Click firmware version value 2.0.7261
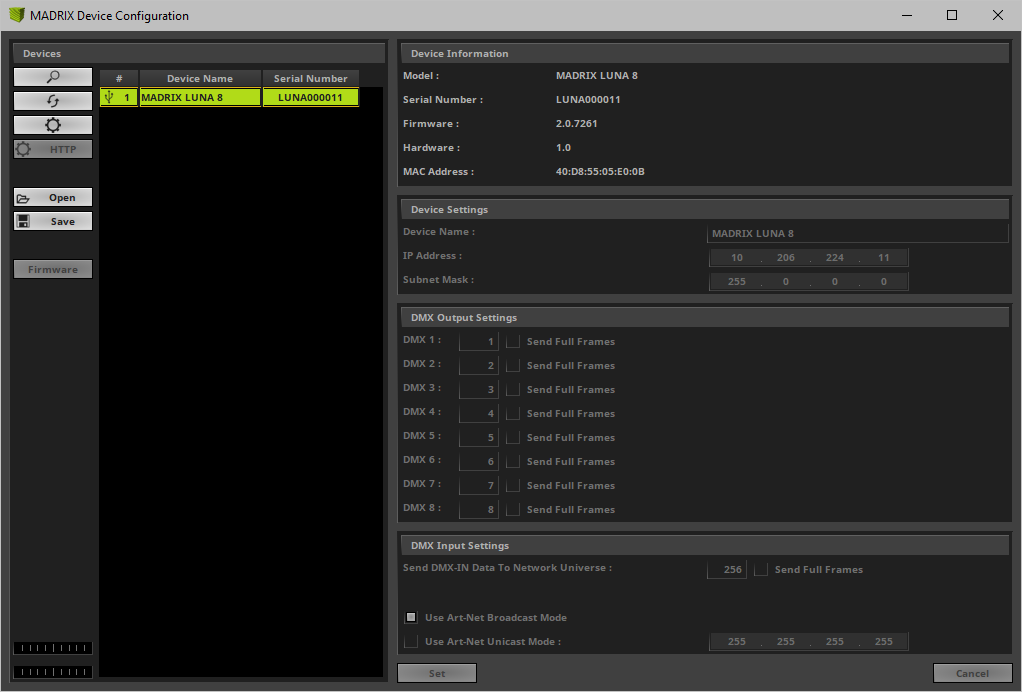1022x692 pixels. [576, 123]
